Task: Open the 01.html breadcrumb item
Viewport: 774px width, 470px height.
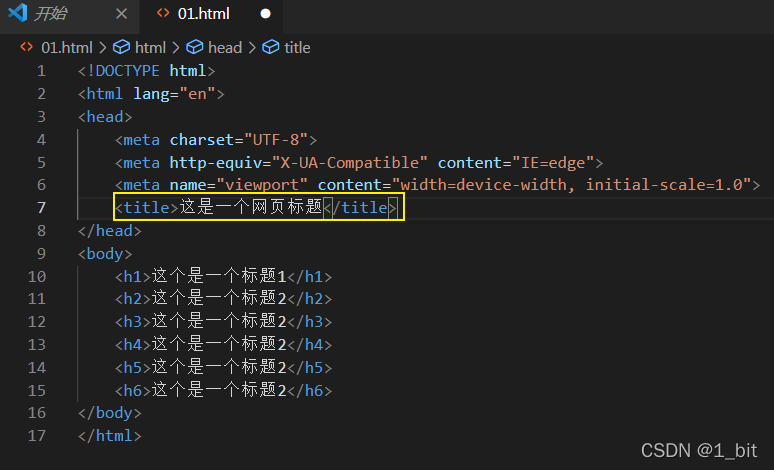Action: pyautogui.click(x=67, y=48)
